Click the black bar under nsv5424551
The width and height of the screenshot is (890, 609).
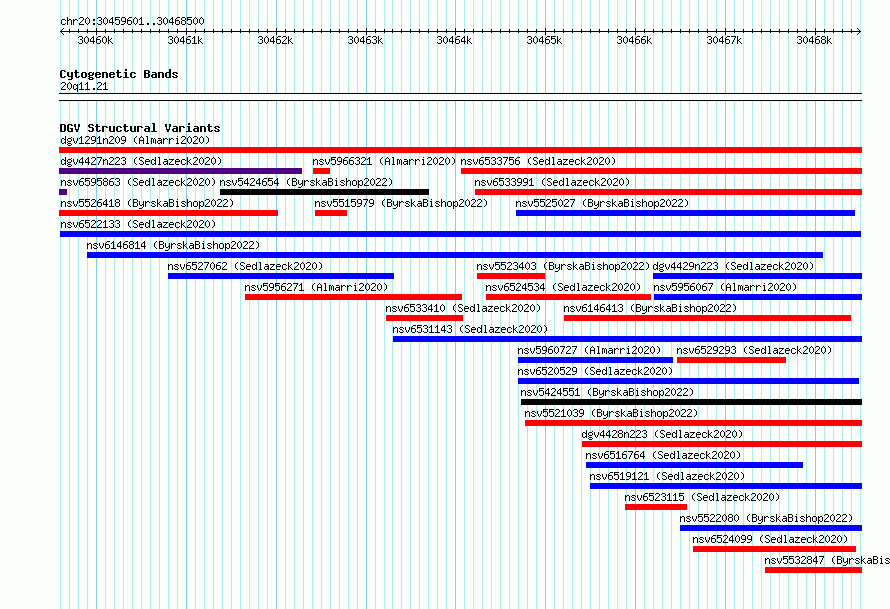(x=691, y=402)
